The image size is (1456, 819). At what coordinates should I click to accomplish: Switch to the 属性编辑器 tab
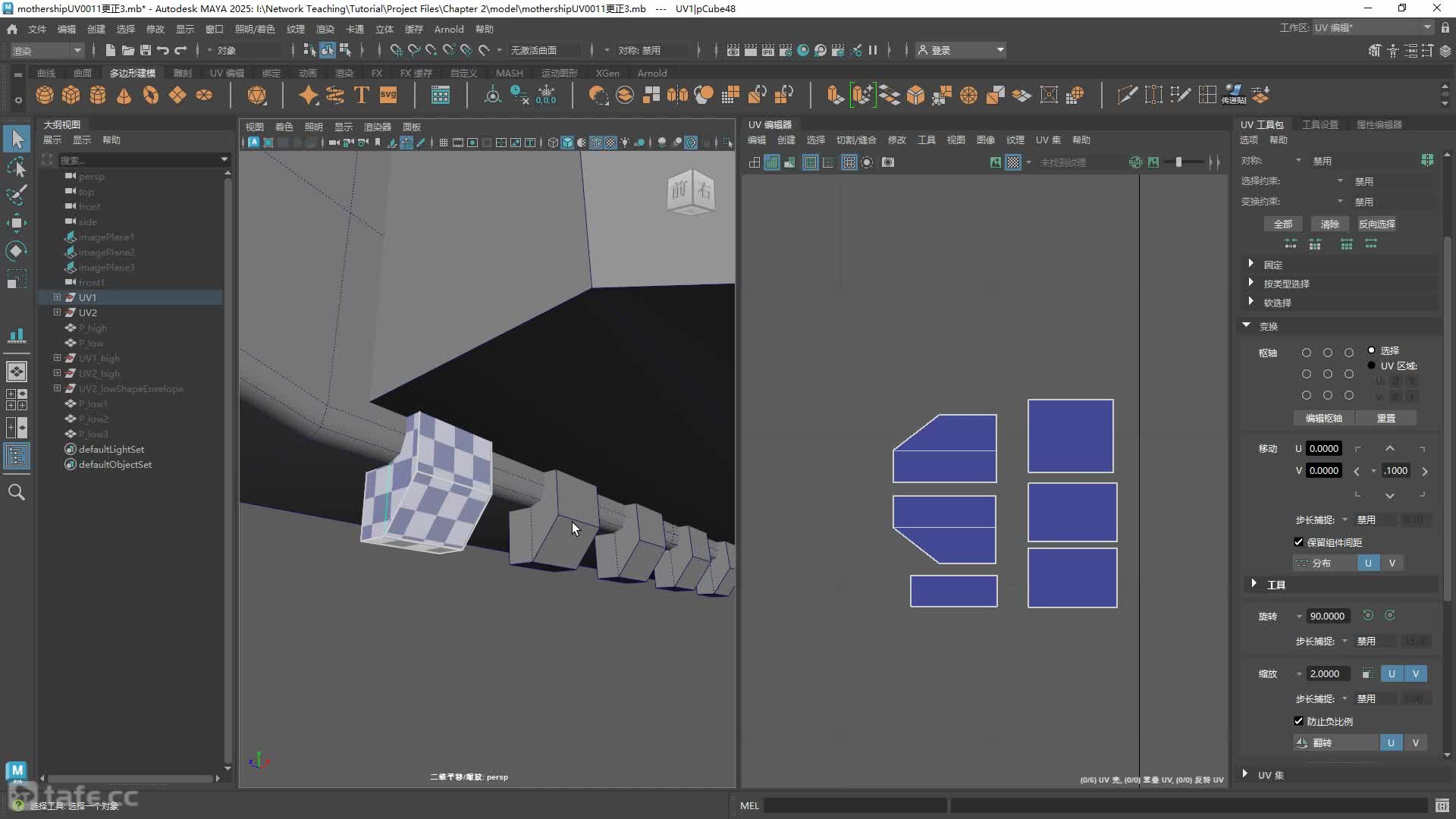click(1379, 124)
